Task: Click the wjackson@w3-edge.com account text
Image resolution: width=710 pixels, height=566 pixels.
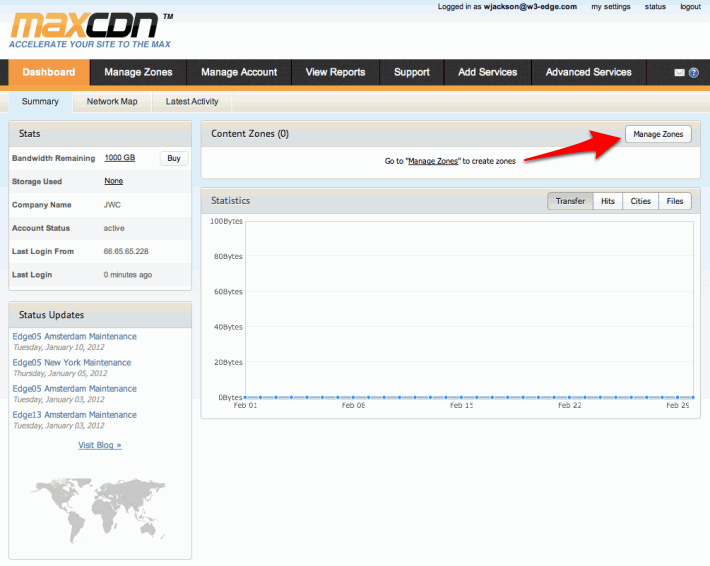Action: [x=530, y=7]
